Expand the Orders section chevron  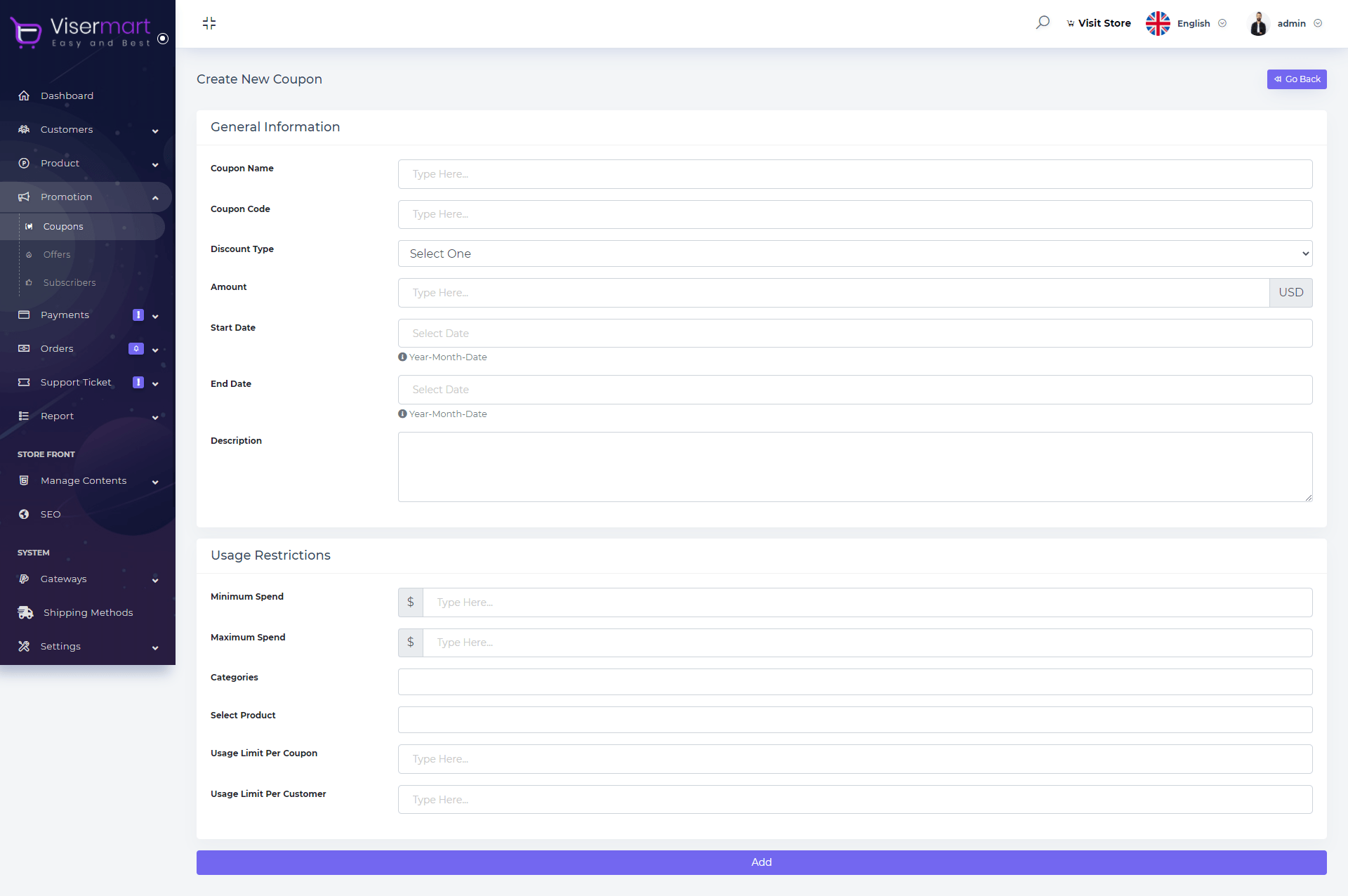point(155,350)
